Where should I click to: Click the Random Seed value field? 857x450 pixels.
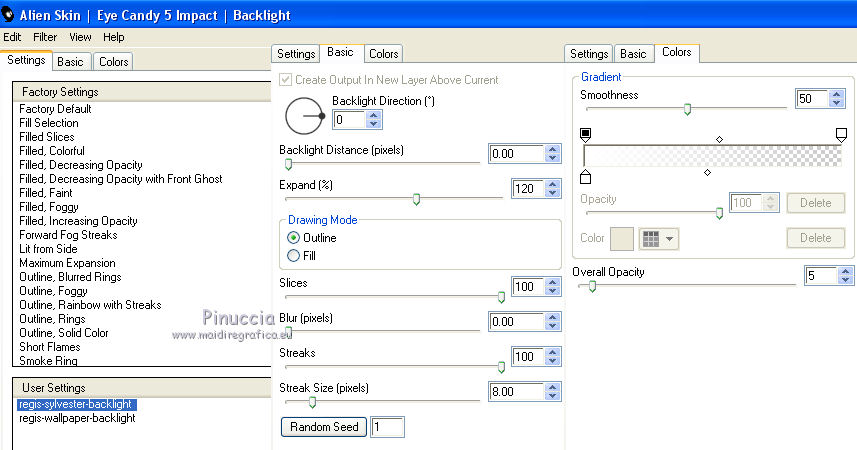388,427
